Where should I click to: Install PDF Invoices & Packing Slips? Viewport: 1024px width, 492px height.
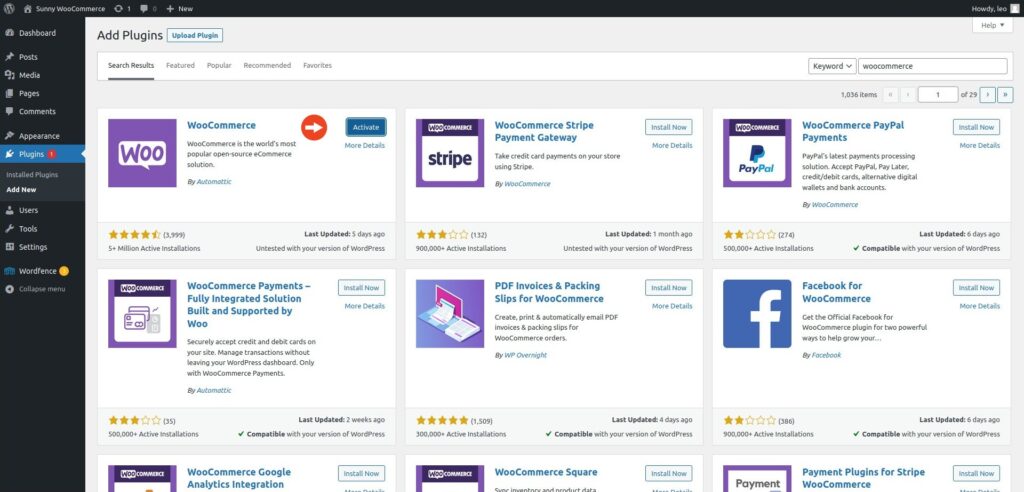click(669, 287)
